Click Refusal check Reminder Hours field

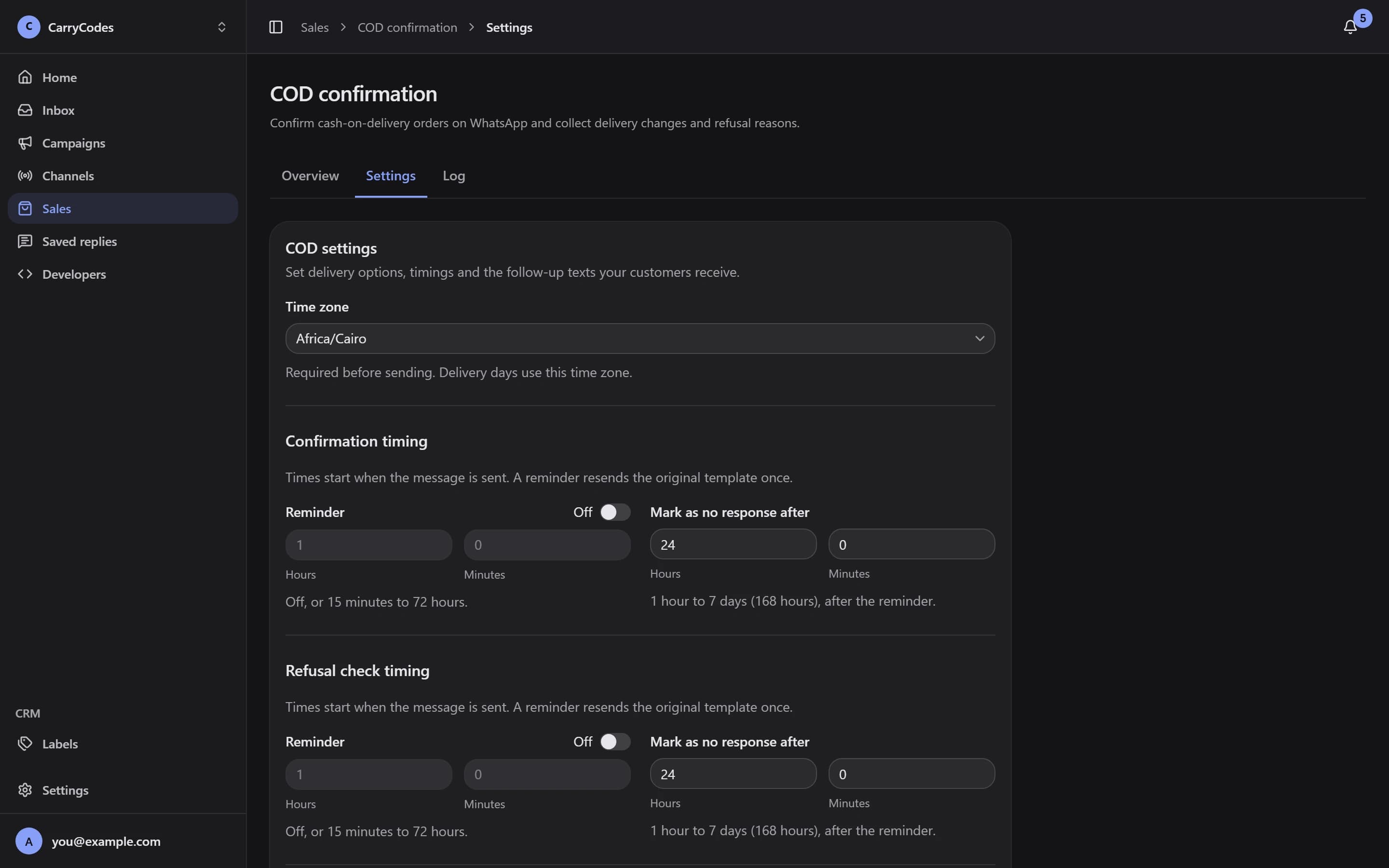coord(368,774)
